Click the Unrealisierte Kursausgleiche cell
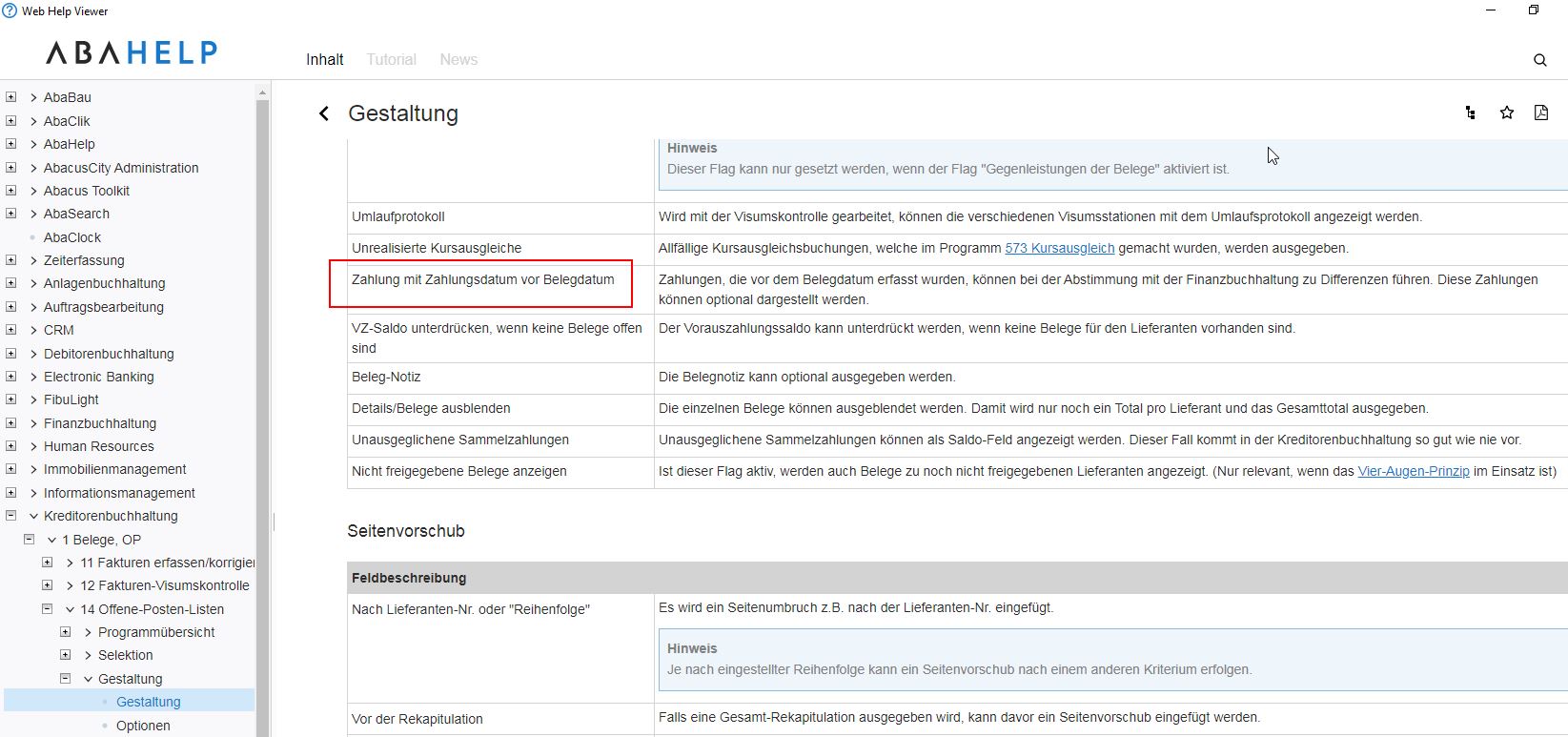The image size is (1568, 737). [x=500, y=249]
